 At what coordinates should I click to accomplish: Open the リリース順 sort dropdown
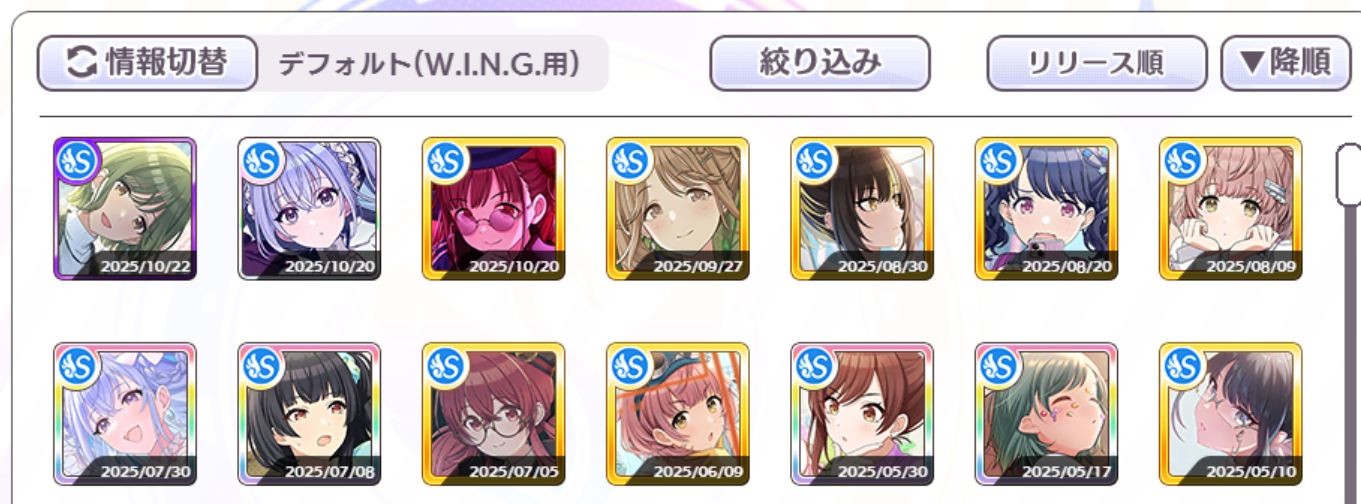1096,63
